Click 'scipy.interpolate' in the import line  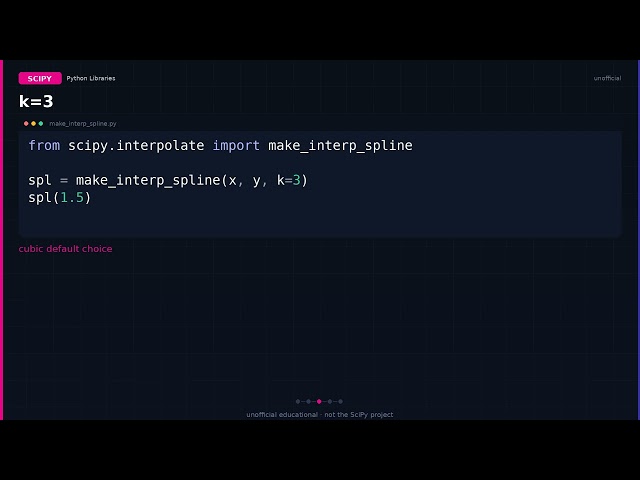click(x=136, y=145)
